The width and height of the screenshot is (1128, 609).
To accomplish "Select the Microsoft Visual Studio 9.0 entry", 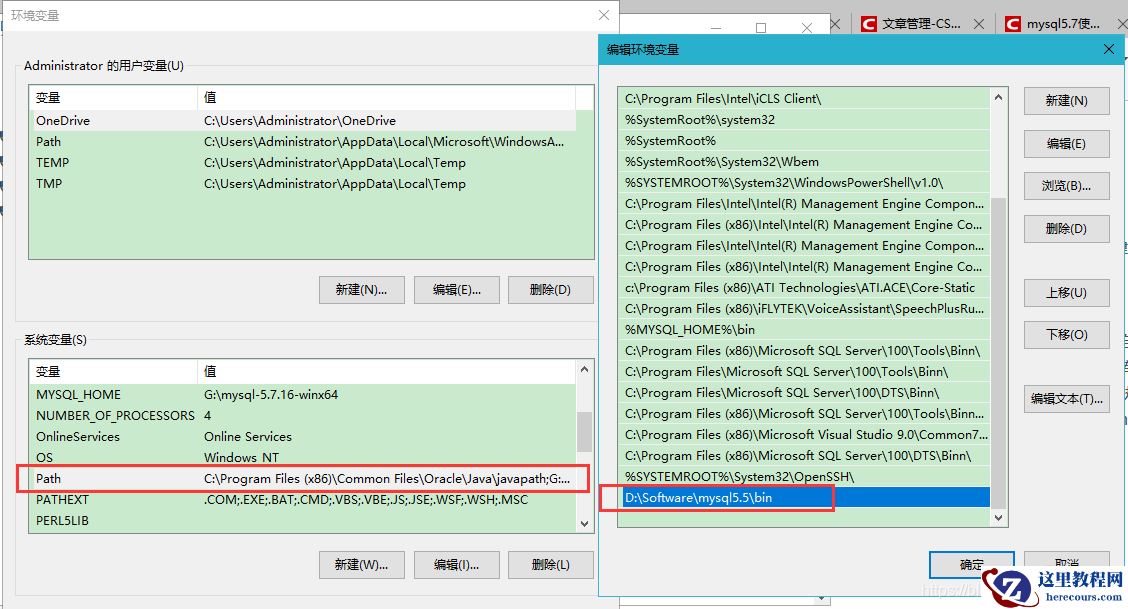I will (x=804, y=434).
